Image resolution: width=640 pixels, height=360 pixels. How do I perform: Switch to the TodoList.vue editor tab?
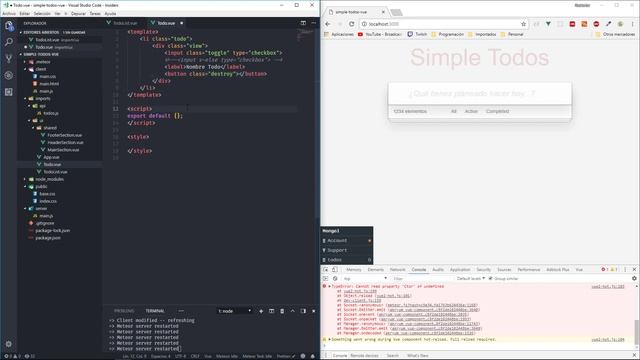[125, 23]
